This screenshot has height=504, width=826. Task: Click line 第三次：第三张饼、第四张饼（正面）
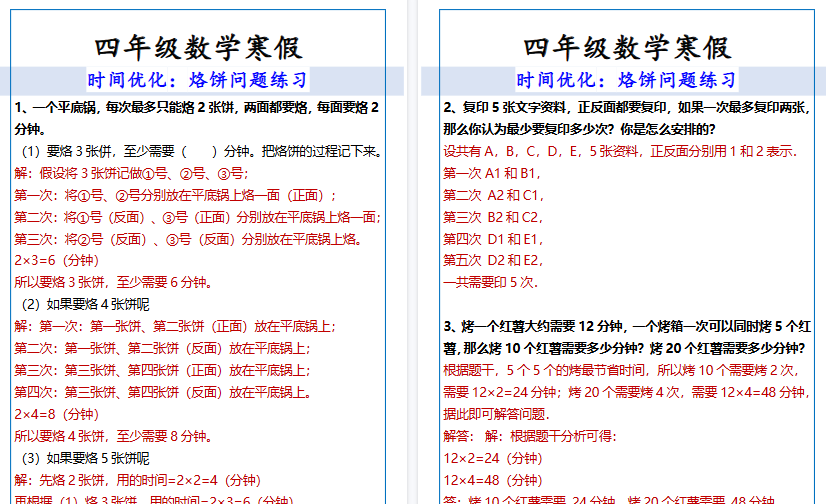tap(162, 371)
